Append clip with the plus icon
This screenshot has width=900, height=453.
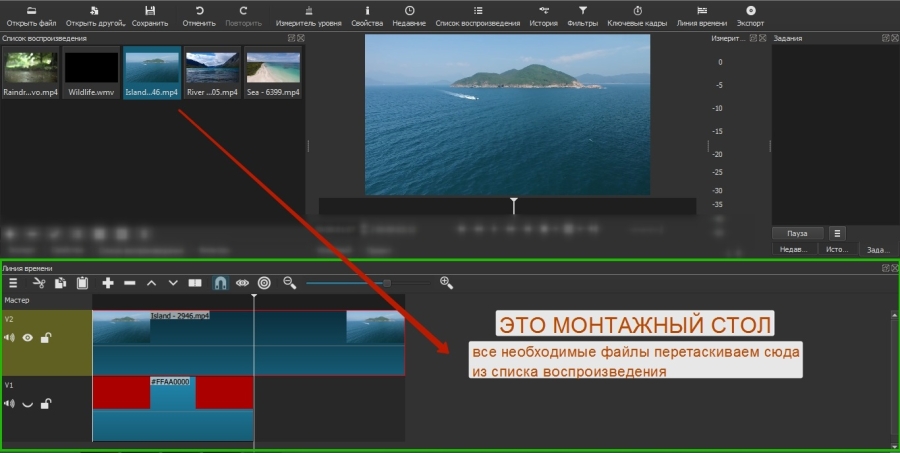tap(107, 283)
